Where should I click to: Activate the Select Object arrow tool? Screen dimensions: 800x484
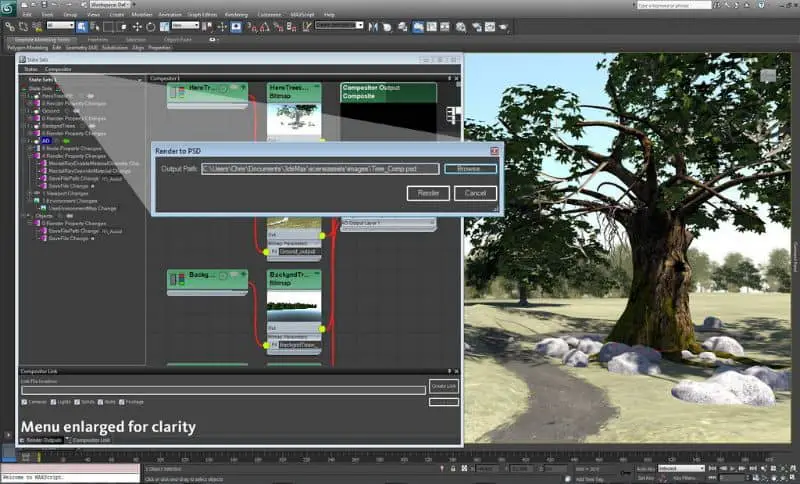pos(81,26)
